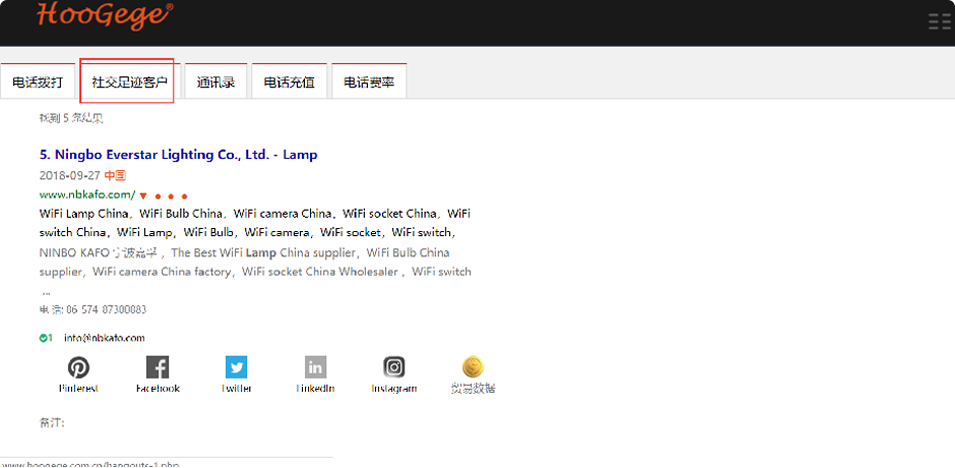Open the Twitter icon link
The image size is (955, 468).
coord(236,367)
